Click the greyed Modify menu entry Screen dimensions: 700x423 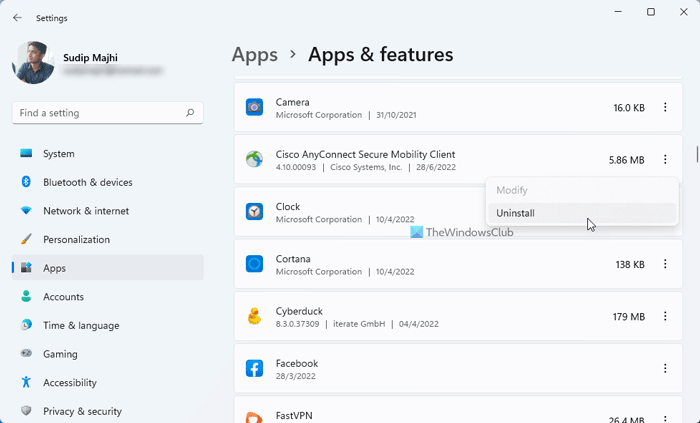tap(582, 190)
